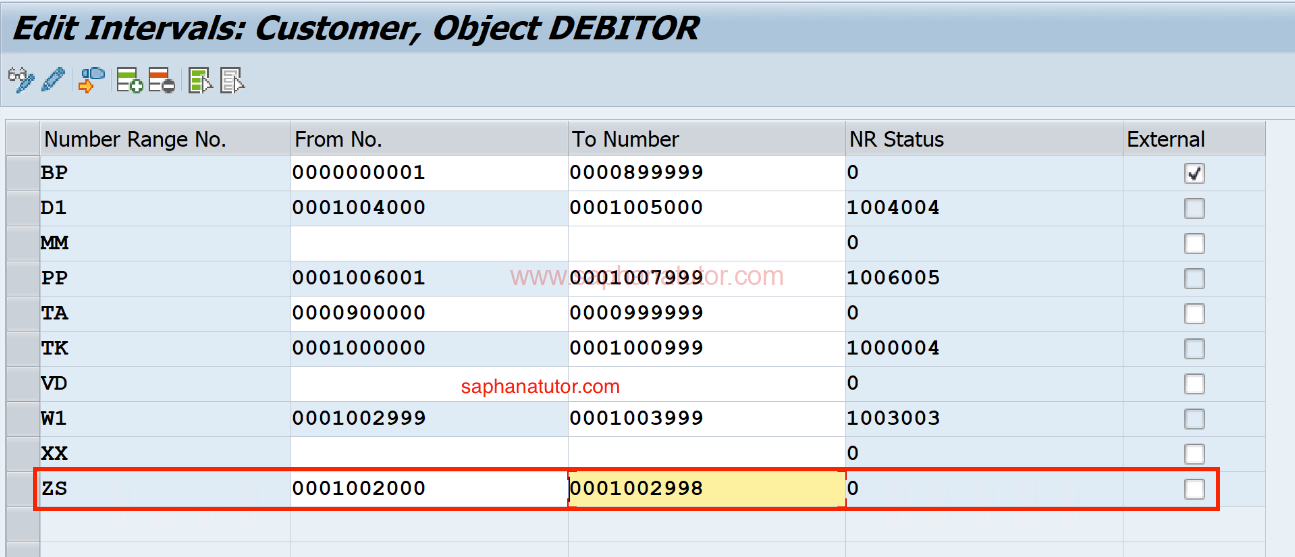This screenshot has height=557, width=1295.
Task: Click the empty To Number field for VD
Action: point(706,383)
